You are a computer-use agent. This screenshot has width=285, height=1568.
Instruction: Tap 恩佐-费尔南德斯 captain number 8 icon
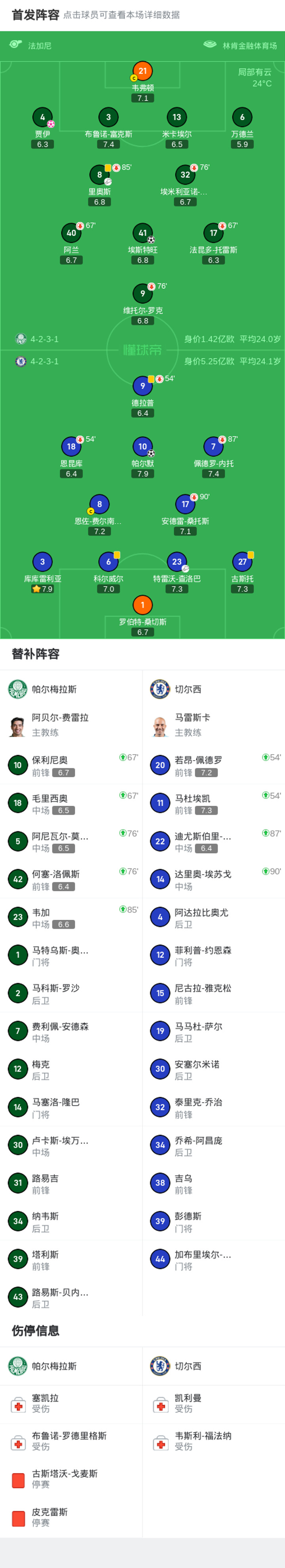(x=99, y=504)
